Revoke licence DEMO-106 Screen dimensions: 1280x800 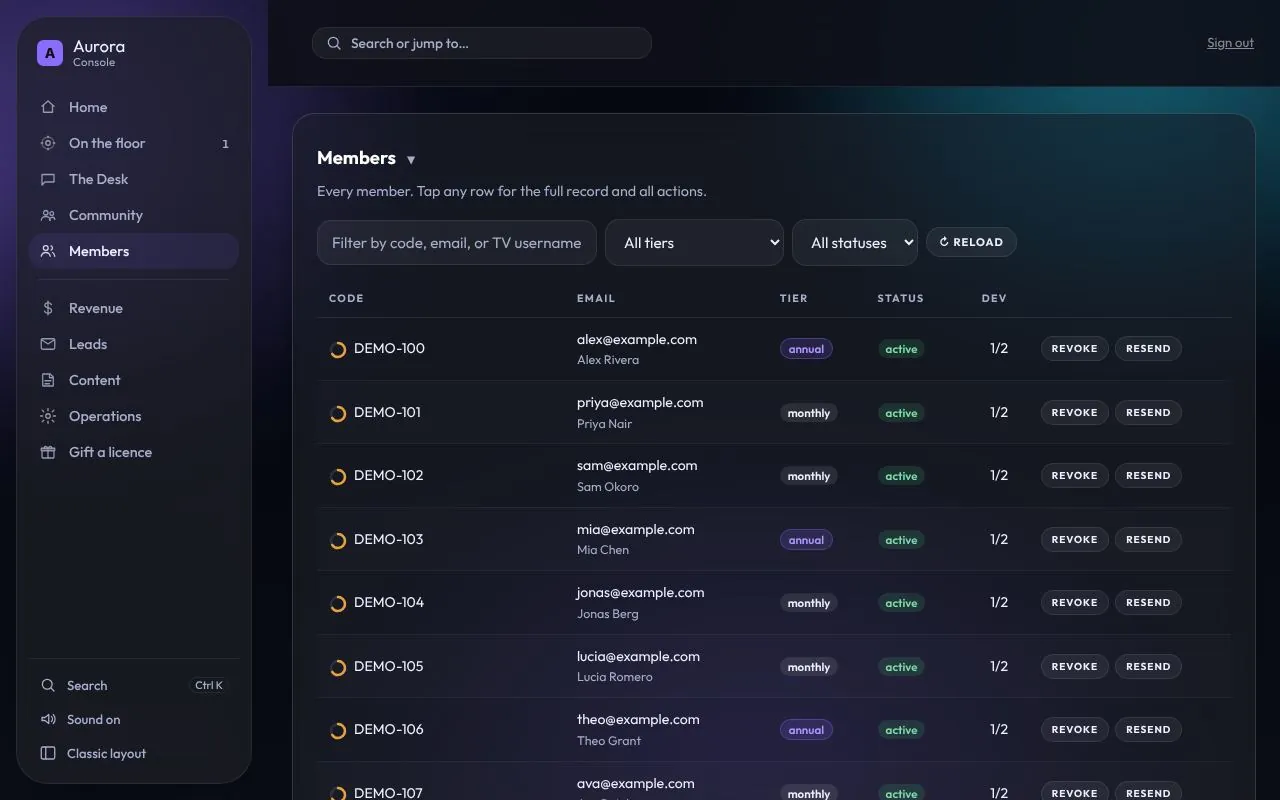coord(1075,730)
